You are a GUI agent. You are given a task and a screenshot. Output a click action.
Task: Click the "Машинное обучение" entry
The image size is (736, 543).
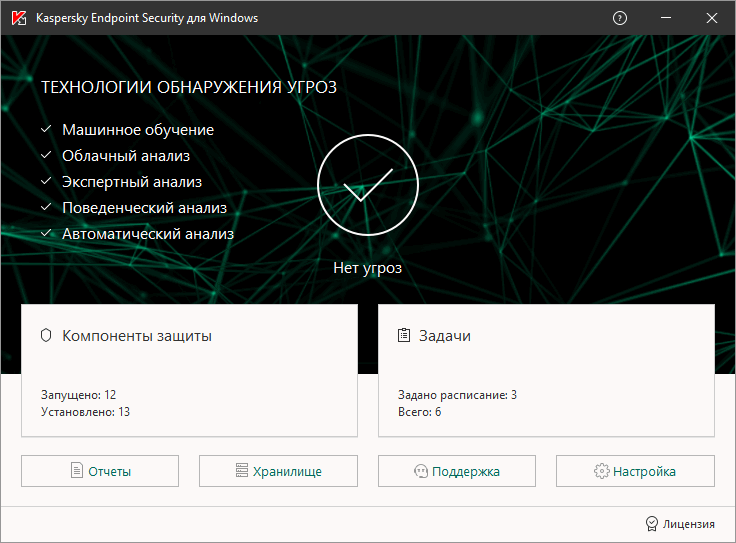point(138,130)
